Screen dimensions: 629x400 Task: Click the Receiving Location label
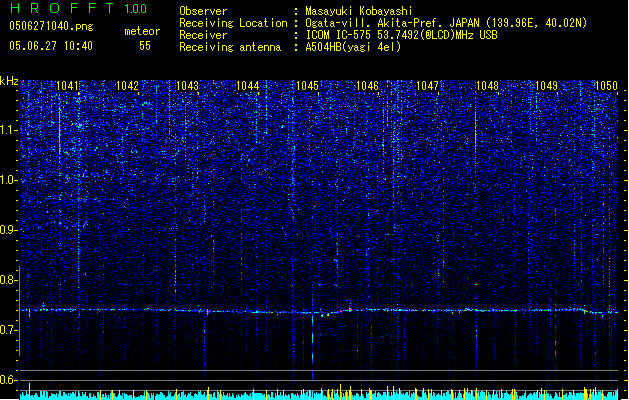tap(233, 23)
